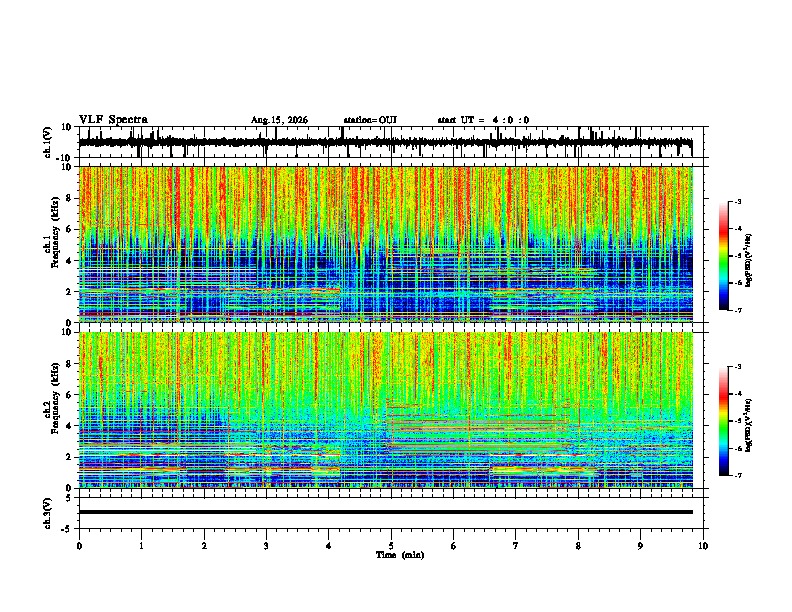
Task: Click the "4" tick on ch.1 frequency axis
Action: pyautogui.click(x=69, y=261)
